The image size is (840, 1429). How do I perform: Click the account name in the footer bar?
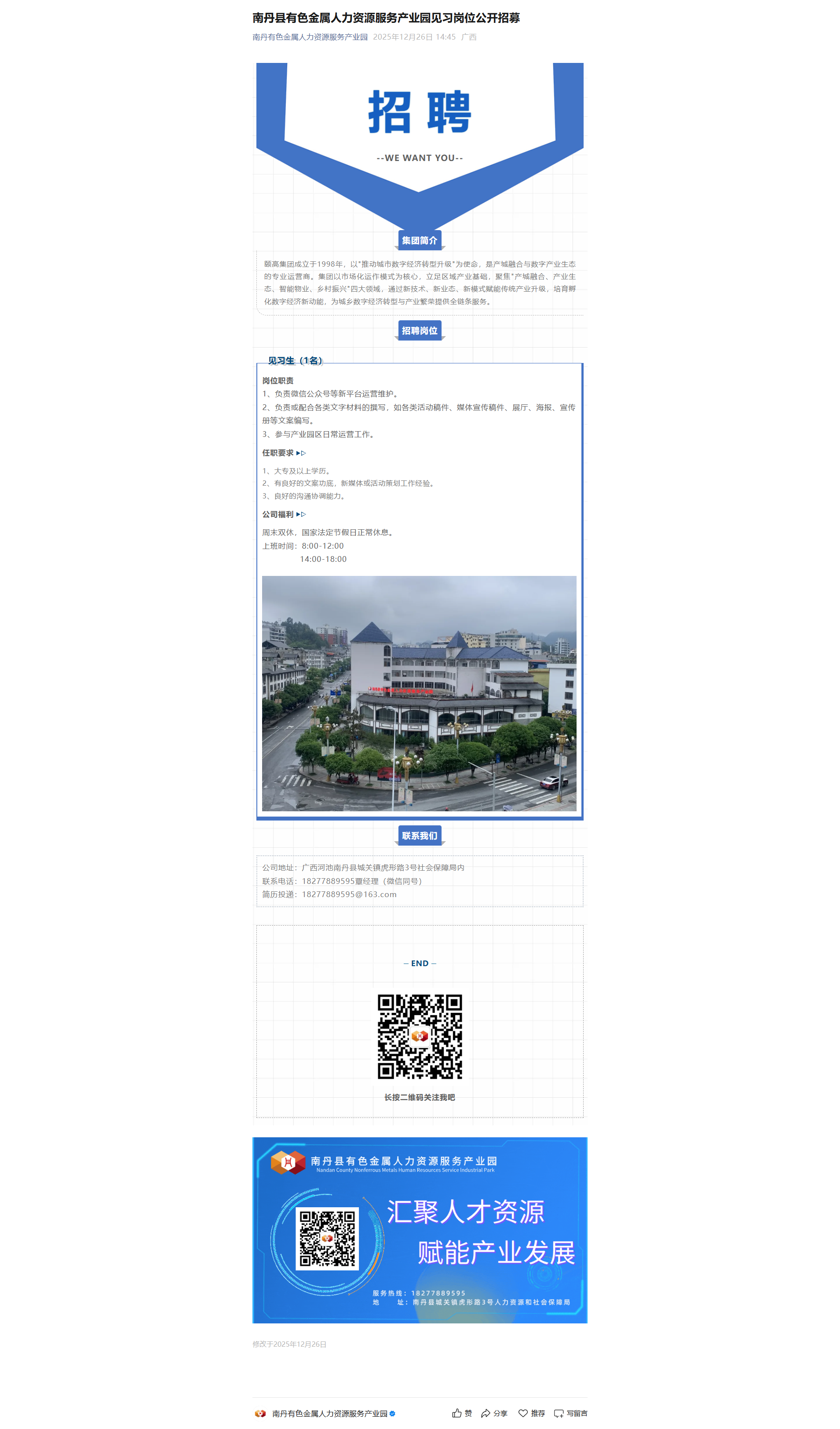[x=329, y=1413]
